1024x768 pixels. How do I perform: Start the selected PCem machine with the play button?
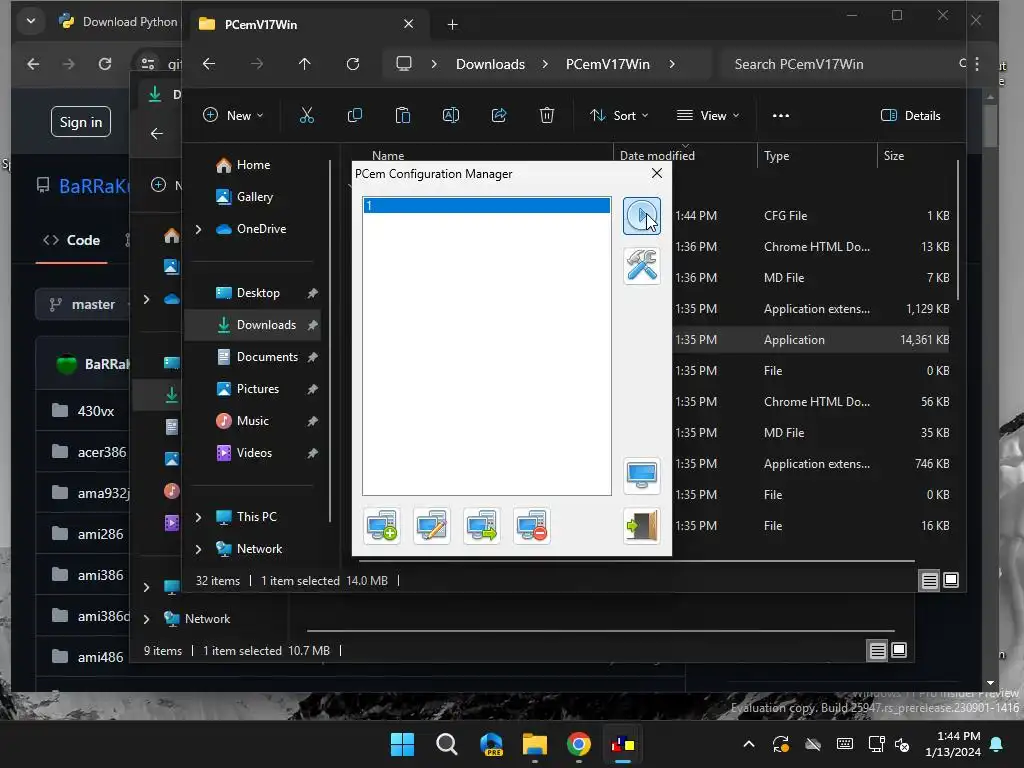coord(641,216)
